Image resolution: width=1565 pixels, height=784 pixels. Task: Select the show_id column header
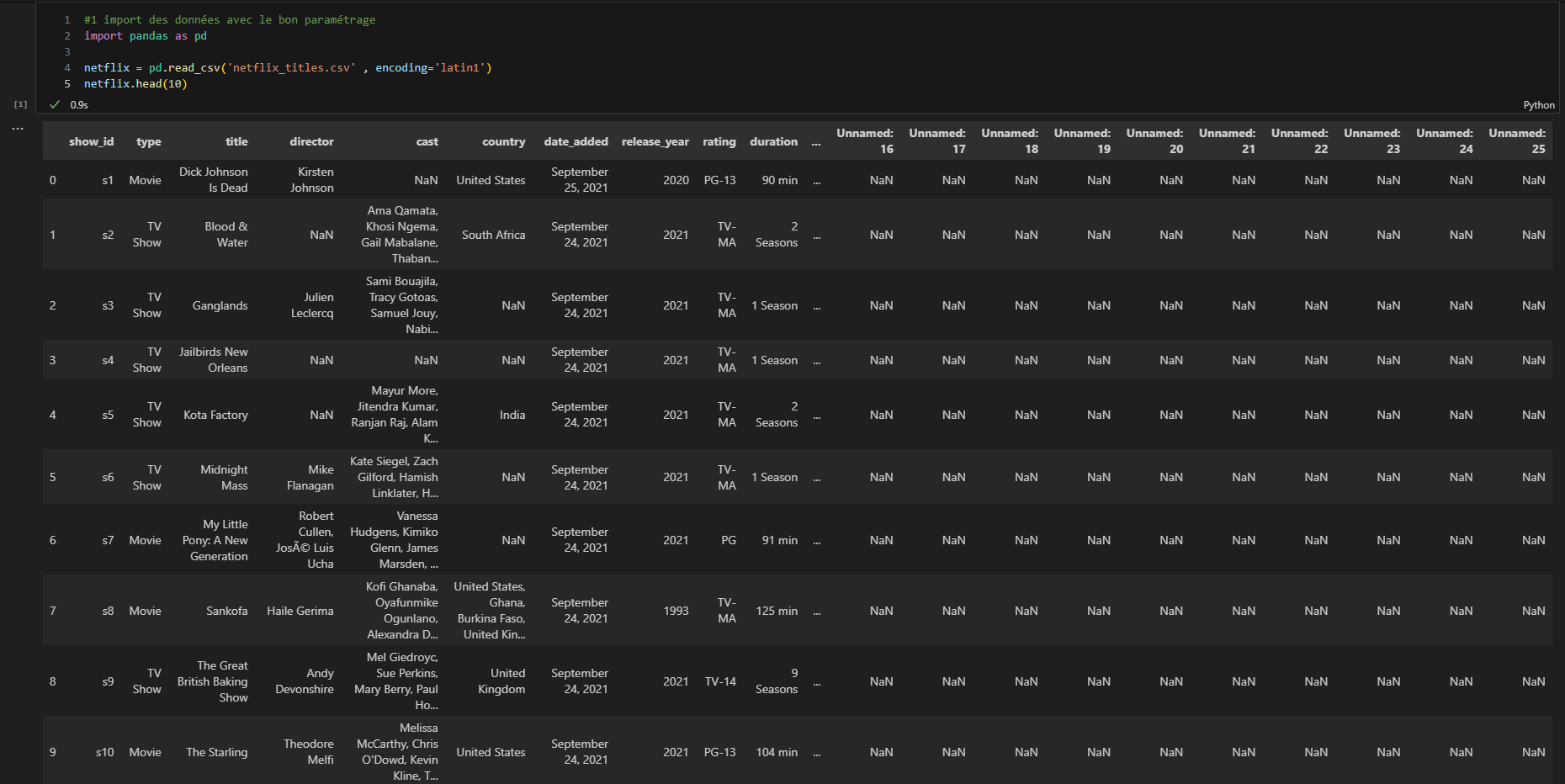pos(91,141)
